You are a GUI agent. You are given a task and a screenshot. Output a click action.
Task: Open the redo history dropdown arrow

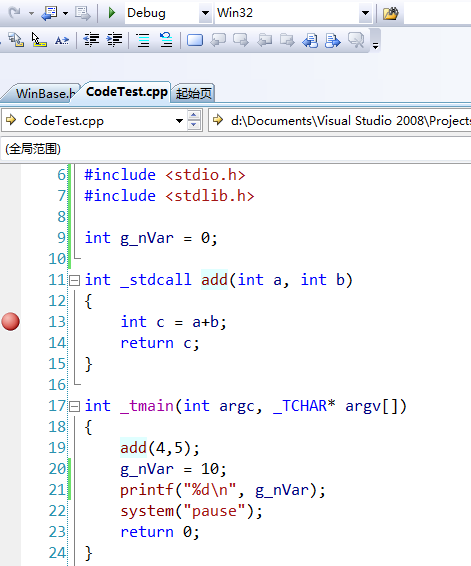click(31, 13)
